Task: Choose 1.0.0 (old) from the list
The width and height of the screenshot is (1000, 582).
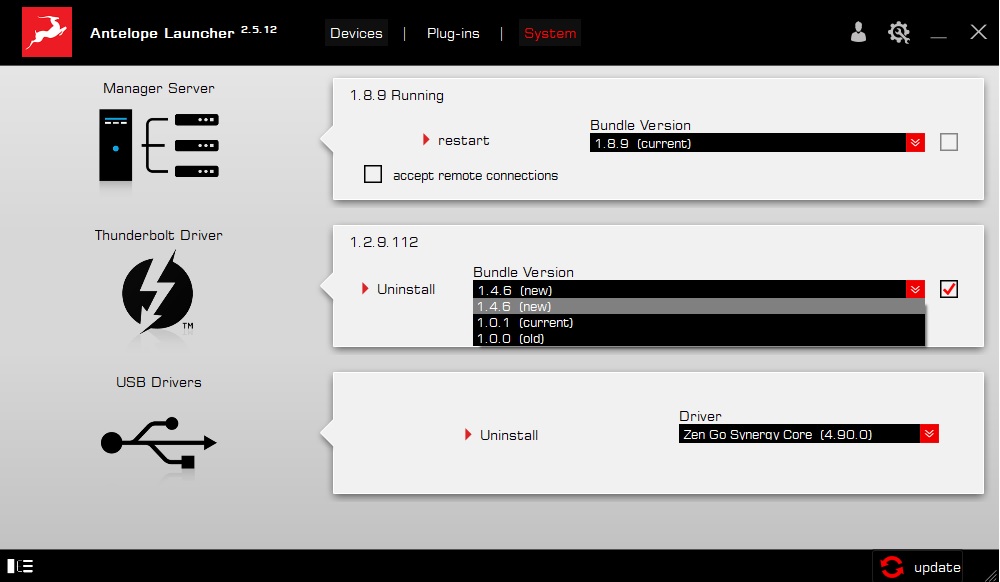Action: tap(699, 338)
